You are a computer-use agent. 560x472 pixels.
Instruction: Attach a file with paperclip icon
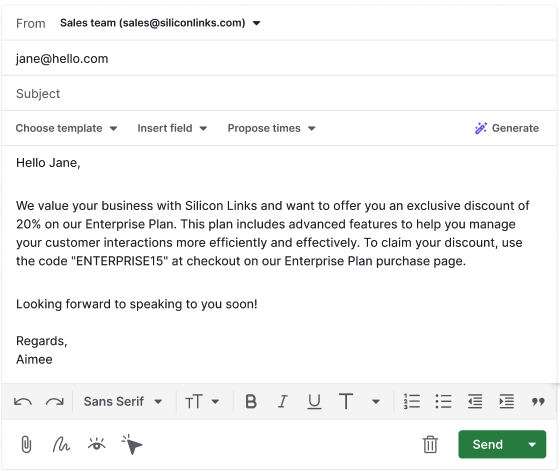pos(26,445)
